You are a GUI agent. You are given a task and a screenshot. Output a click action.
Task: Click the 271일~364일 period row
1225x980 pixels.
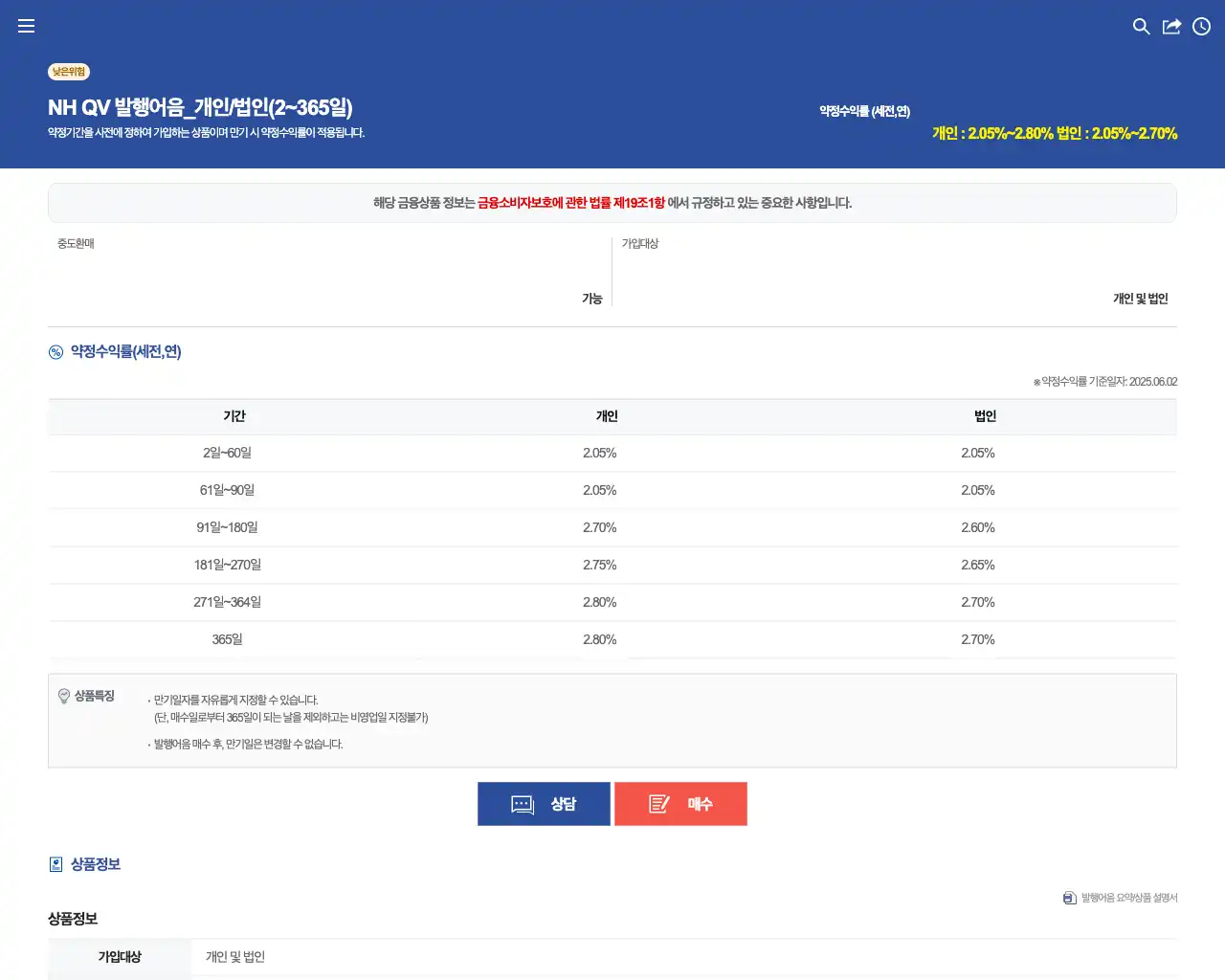[x=612, y=603]
